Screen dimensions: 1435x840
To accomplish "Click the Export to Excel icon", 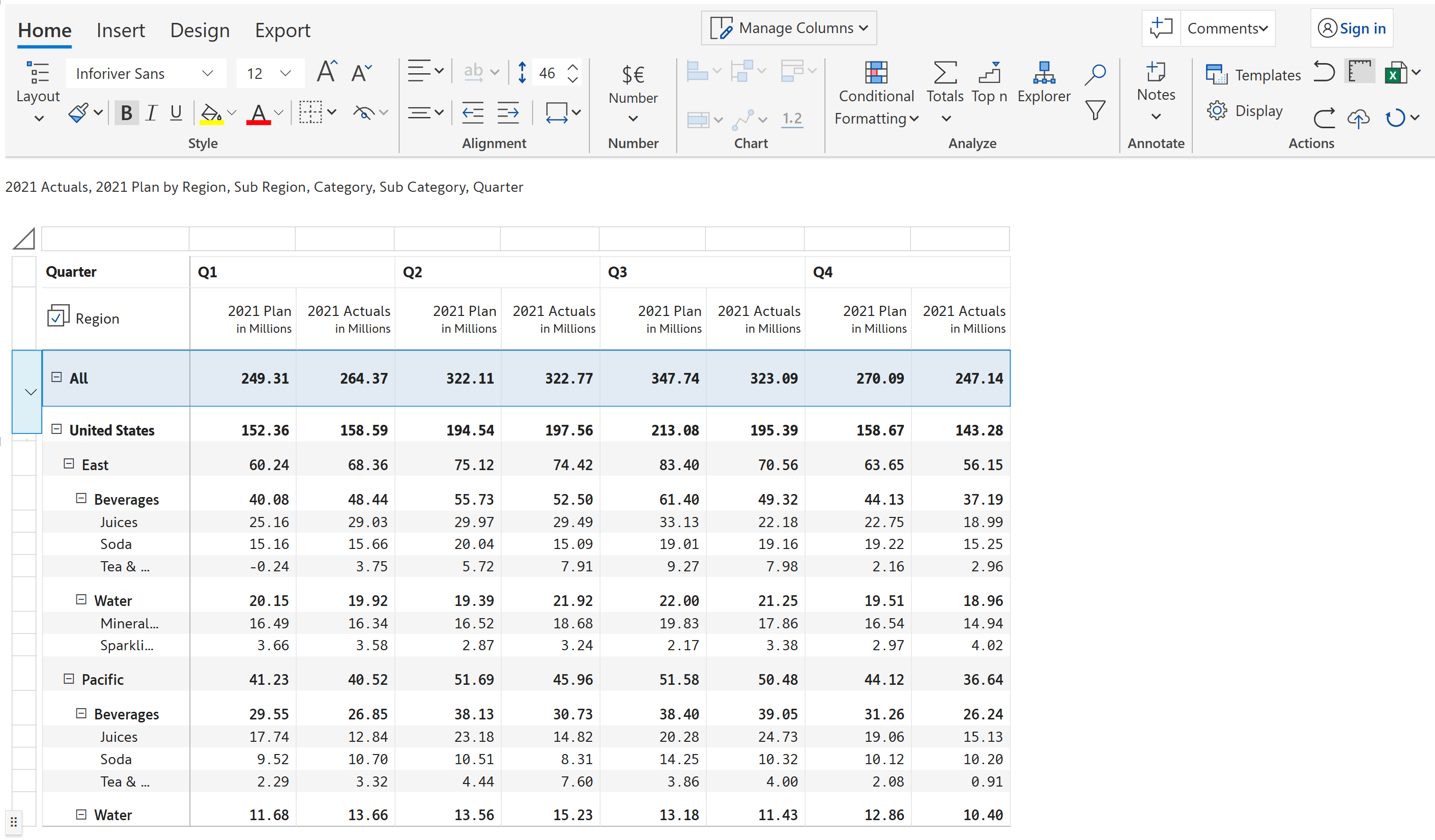I will click(1395, 73).
